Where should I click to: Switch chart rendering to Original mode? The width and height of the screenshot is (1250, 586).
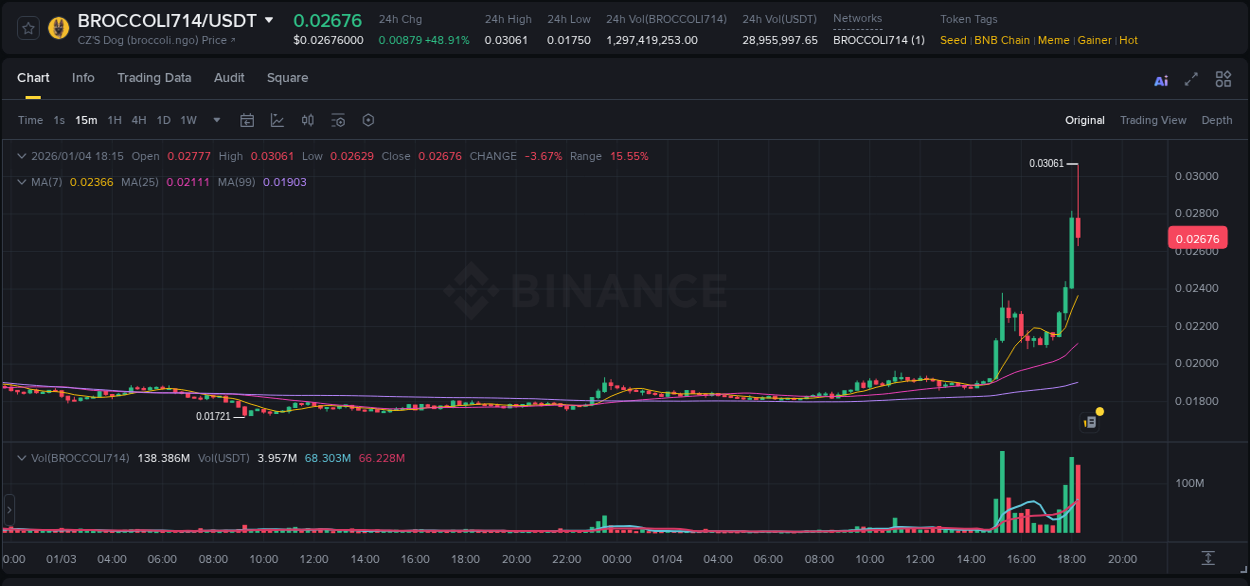[x=1085, y=120]
